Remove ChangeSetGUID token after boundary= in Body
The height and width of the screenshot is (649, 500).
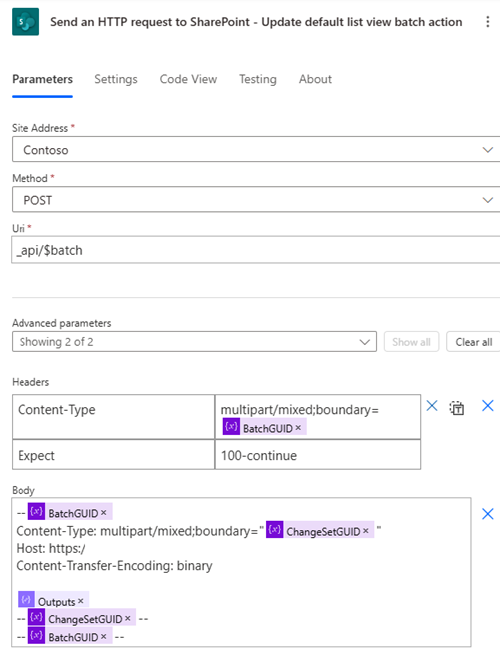click(365, 531)
